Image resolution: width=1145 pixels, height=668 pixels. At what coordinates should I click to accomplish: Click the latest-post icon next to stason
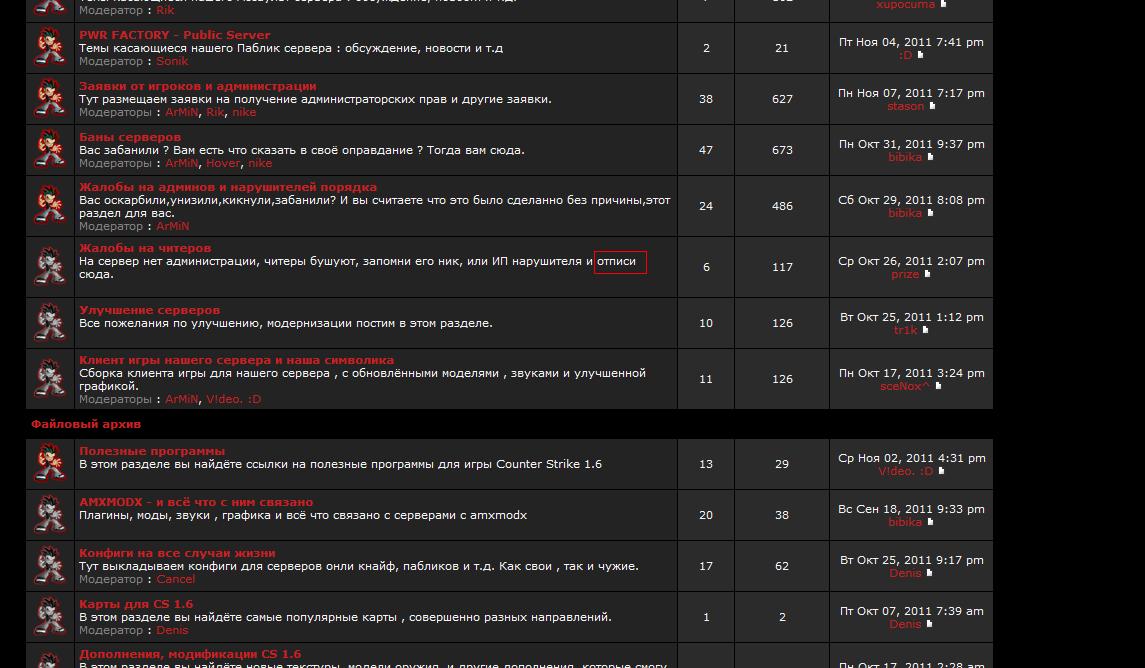coord(933,106)
